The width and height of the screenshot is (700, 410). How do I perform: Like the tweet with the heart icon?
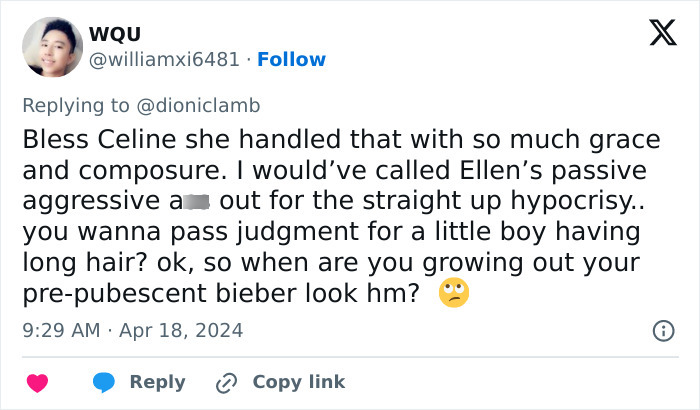[37, 382]
